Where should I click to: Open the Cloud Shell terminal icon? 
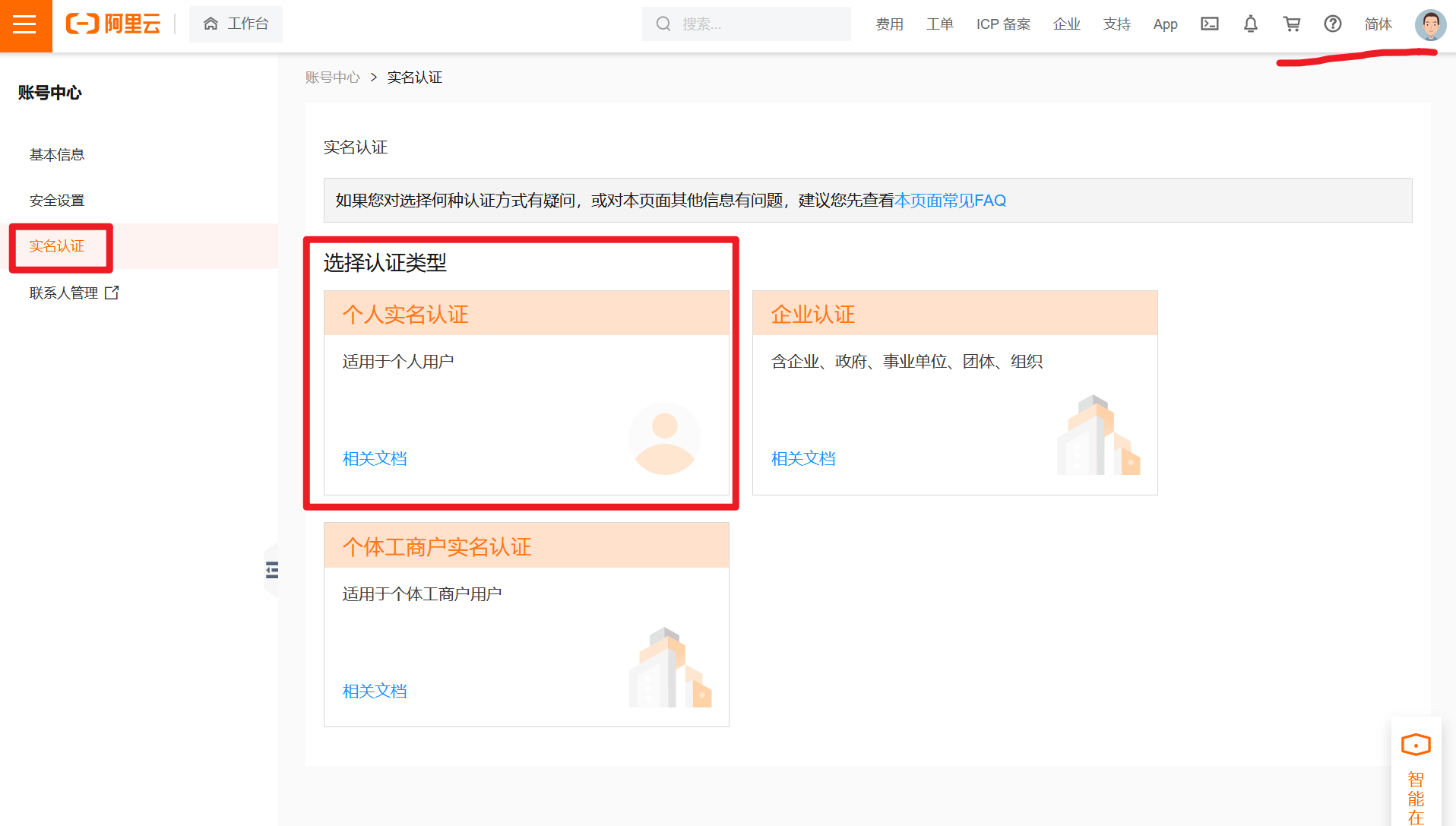1209,24
